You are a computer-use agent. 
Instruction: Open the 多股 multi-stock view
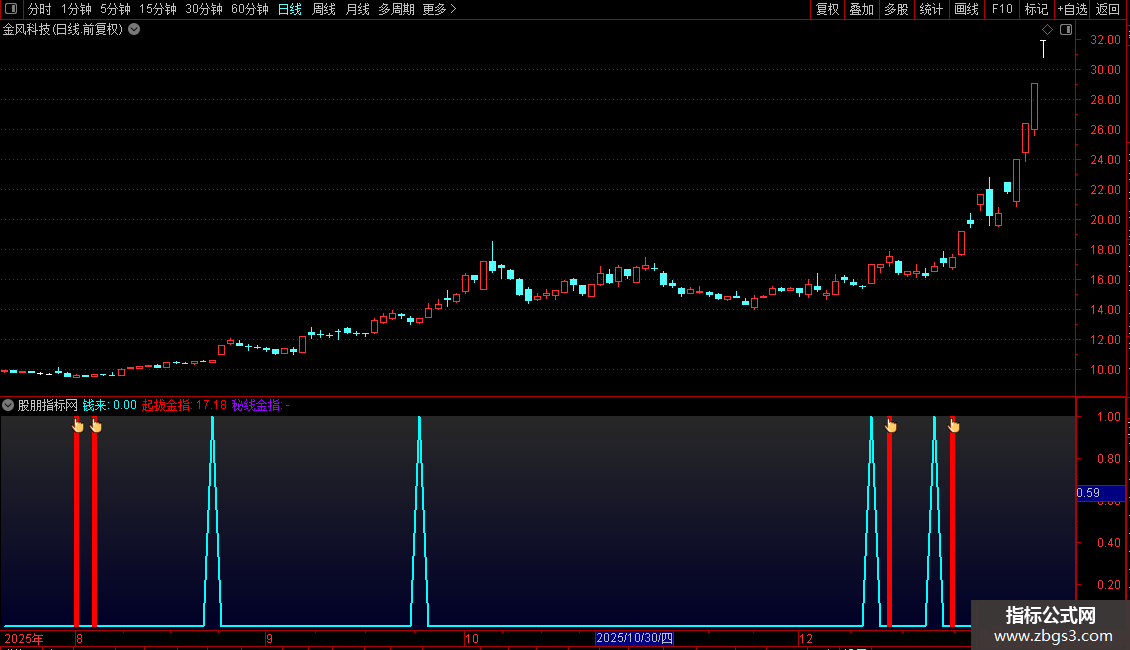click(897, 9)
